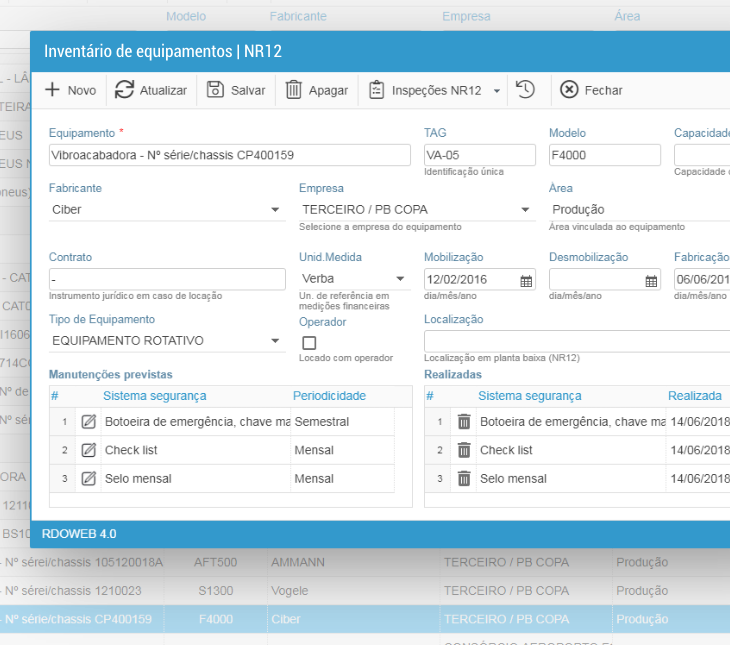Focus the Modelo field F4000
This screenshot has width=730, height=645.
605,155
